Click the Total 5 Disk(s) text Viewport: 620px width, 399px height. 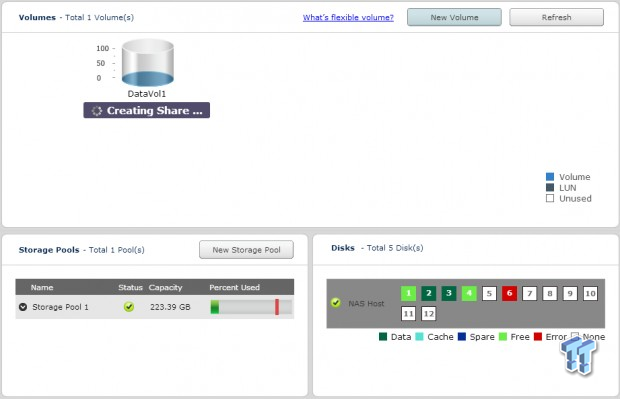[x=395, y=248]
